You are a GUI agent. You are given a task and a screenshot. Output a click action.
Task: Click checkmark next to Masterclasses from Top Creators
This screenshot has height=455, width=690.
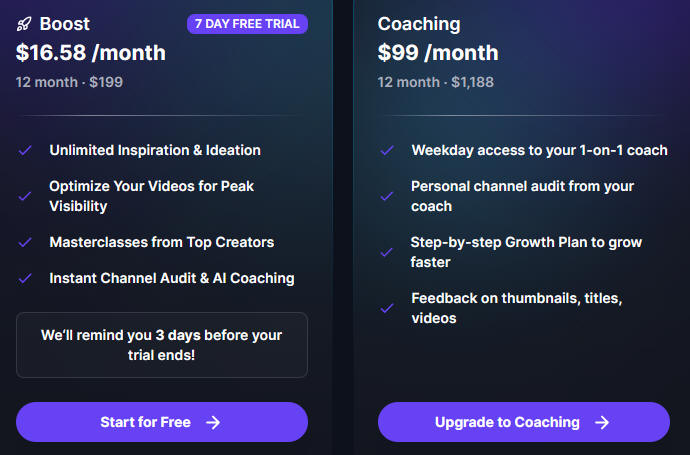click(25, 242)
